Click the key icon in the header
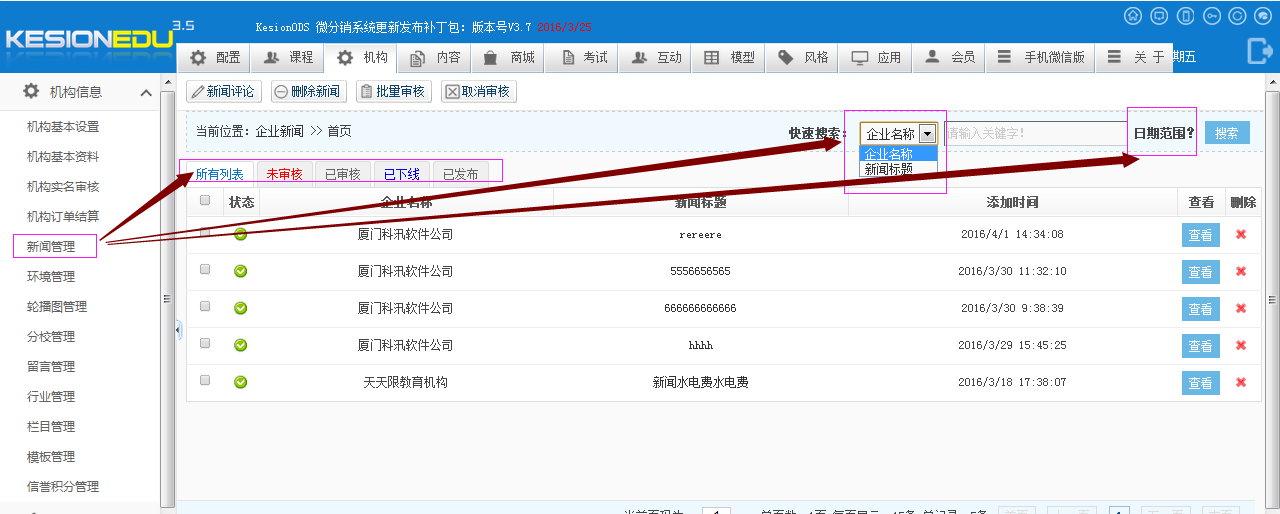 click(x=1211, y=16)
